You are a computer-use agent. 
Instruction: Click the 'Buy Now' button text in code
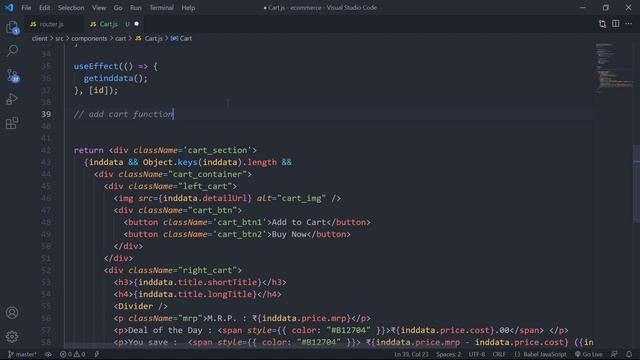[289, 234]
